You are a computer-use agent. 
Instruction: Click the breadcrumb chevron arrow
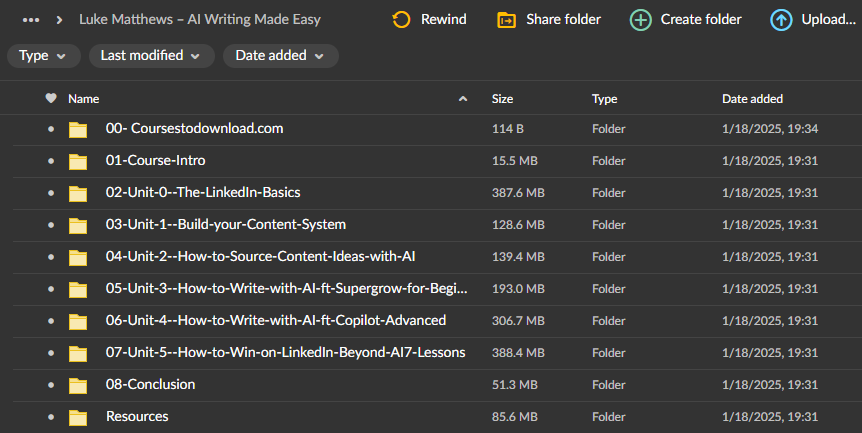tap(59, 20)
